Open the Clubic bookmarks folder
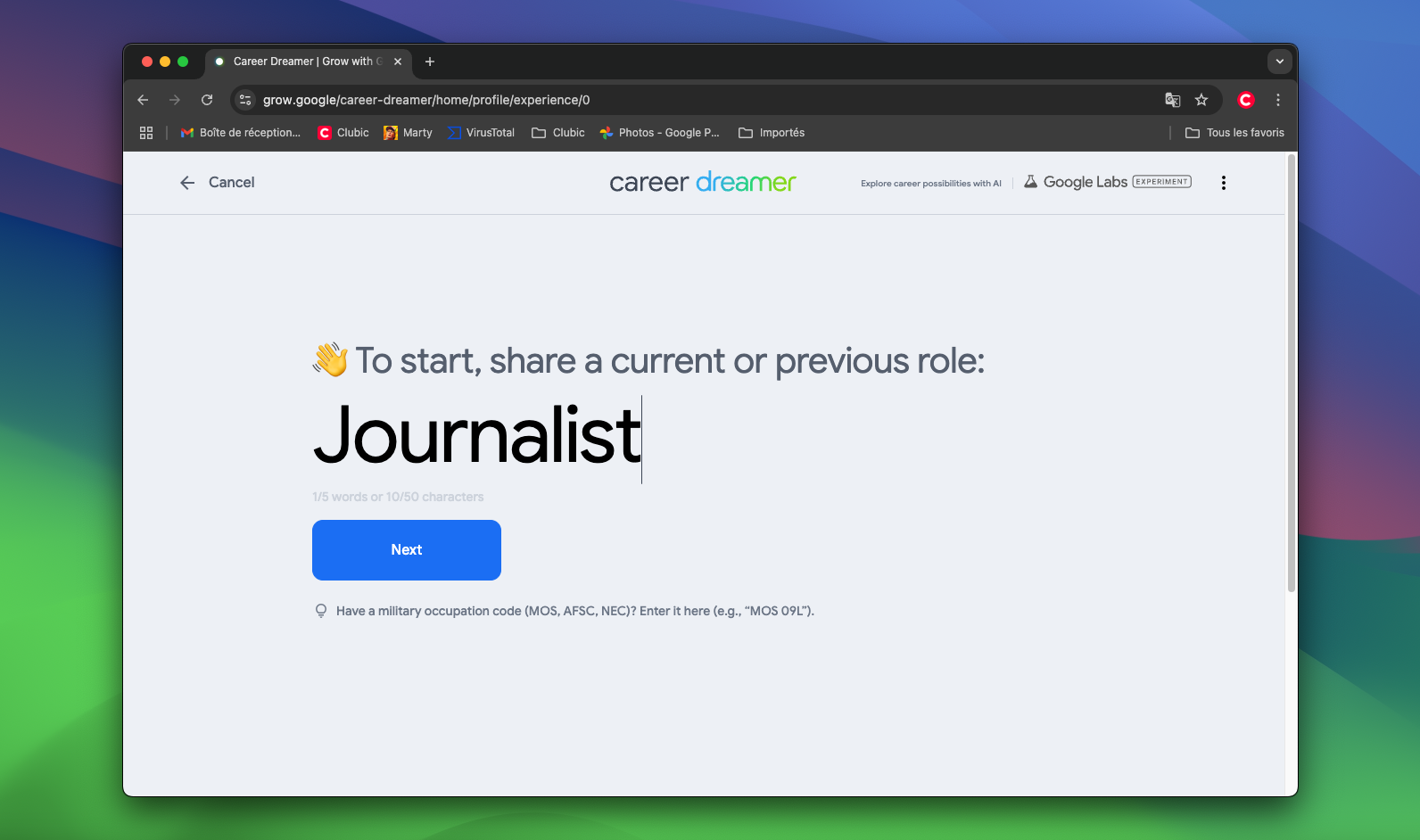This screenshot has height=840, width=1420. pos(558,133)
